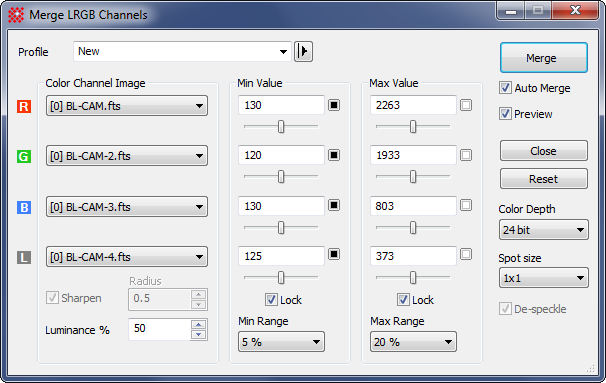
Task: Click the blue B channel icon
Action: [x=24, y=207]
